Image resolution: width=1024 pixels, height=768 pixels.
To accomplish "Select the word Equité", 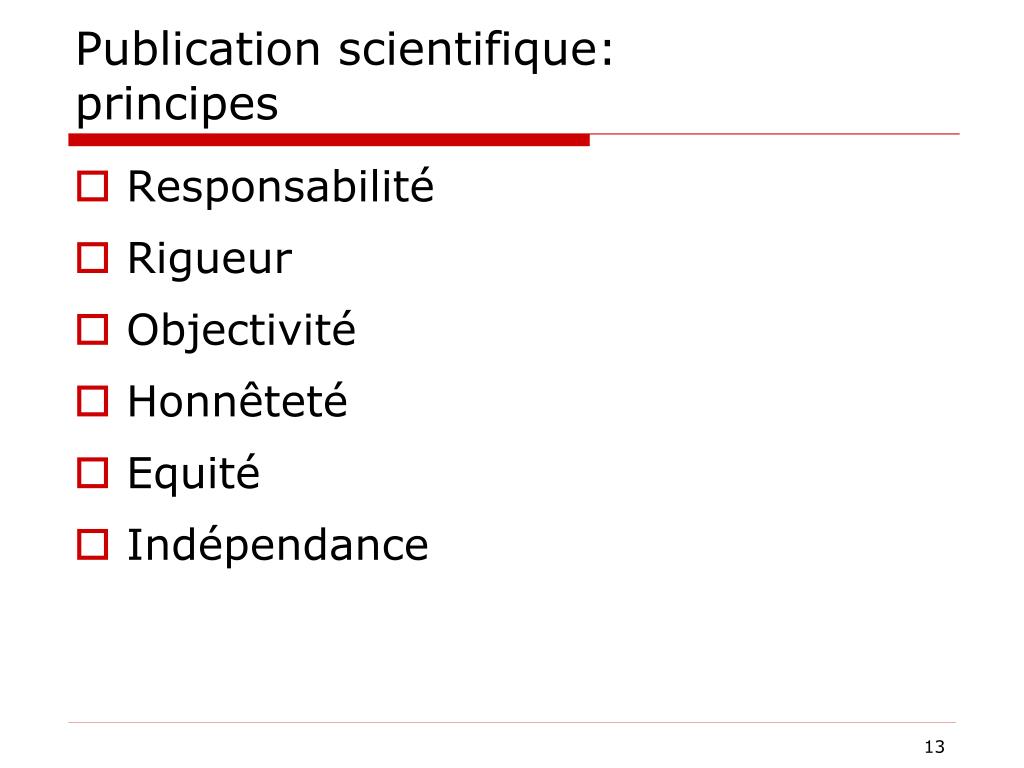I will coord(193,473).
